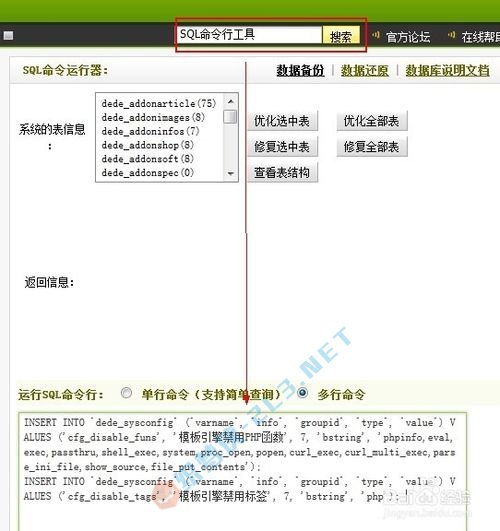Select the 单行命令 radio button
The image size is (500, 531).
pos(126,393)
